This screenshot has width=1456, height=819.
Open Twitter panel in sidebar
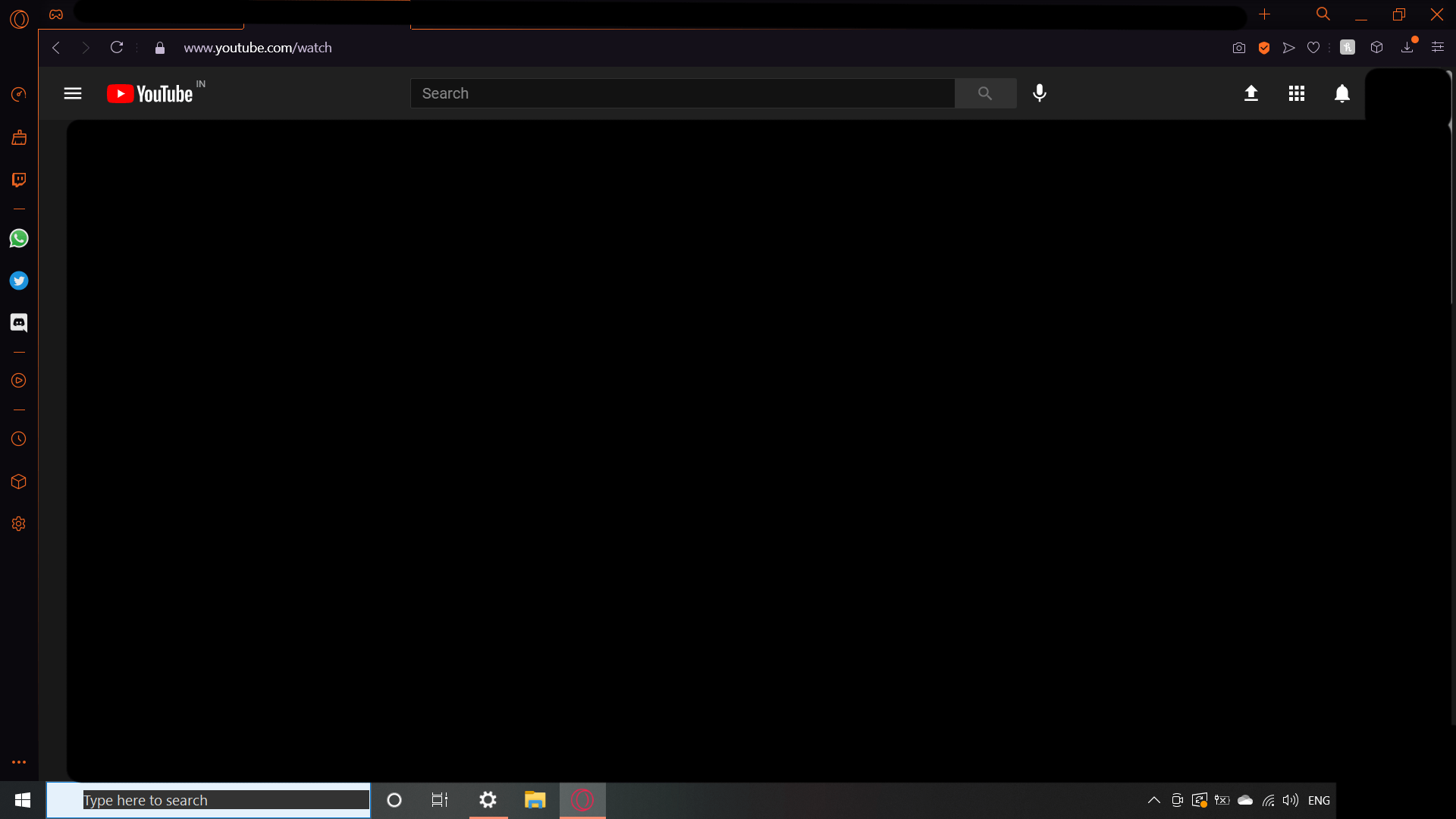[19, 281]
